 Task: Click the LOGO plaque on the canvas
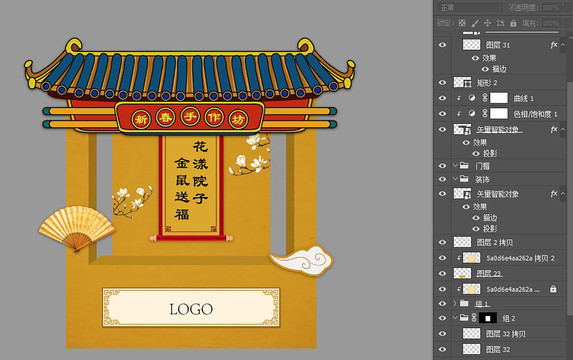click(191, 307)
